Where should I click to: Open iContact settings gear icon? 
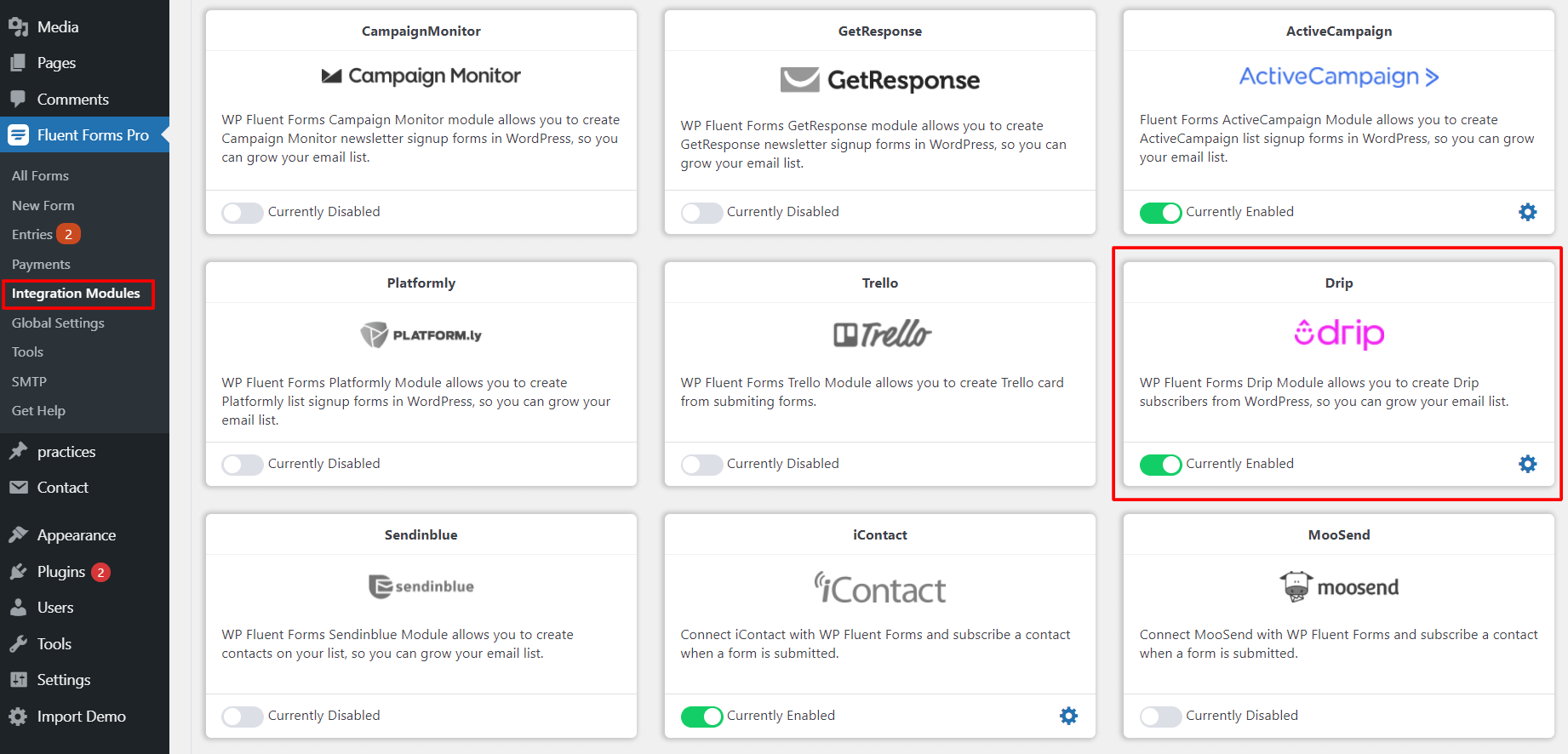coord(1068,716)
